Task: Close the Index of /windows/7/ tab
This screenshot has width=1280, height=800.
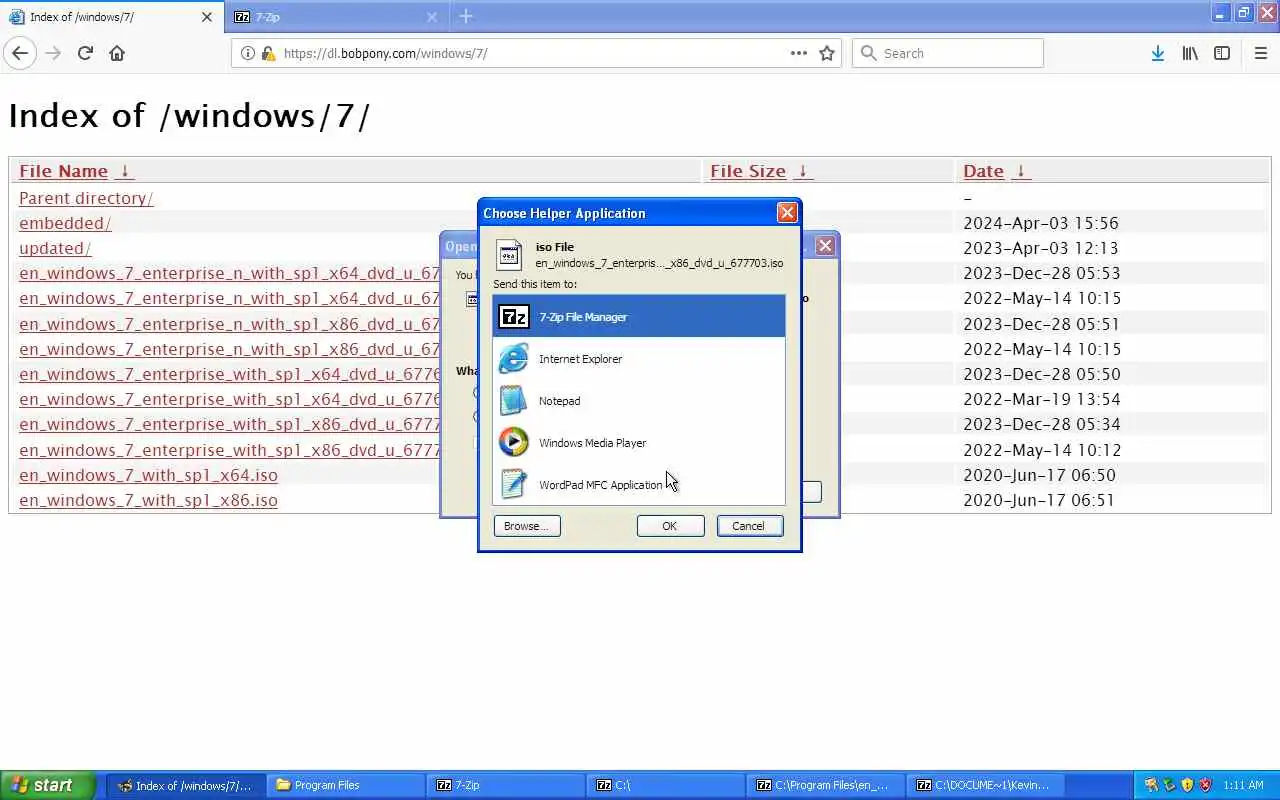Action: [207, 17]
